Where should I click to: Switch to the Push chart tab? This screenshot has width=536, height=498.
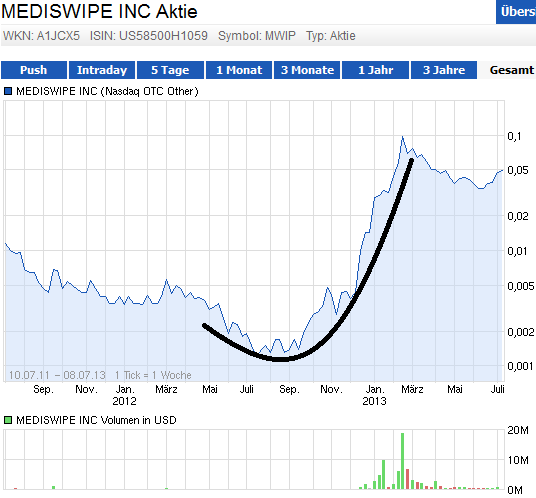click(x=34, y=70)
